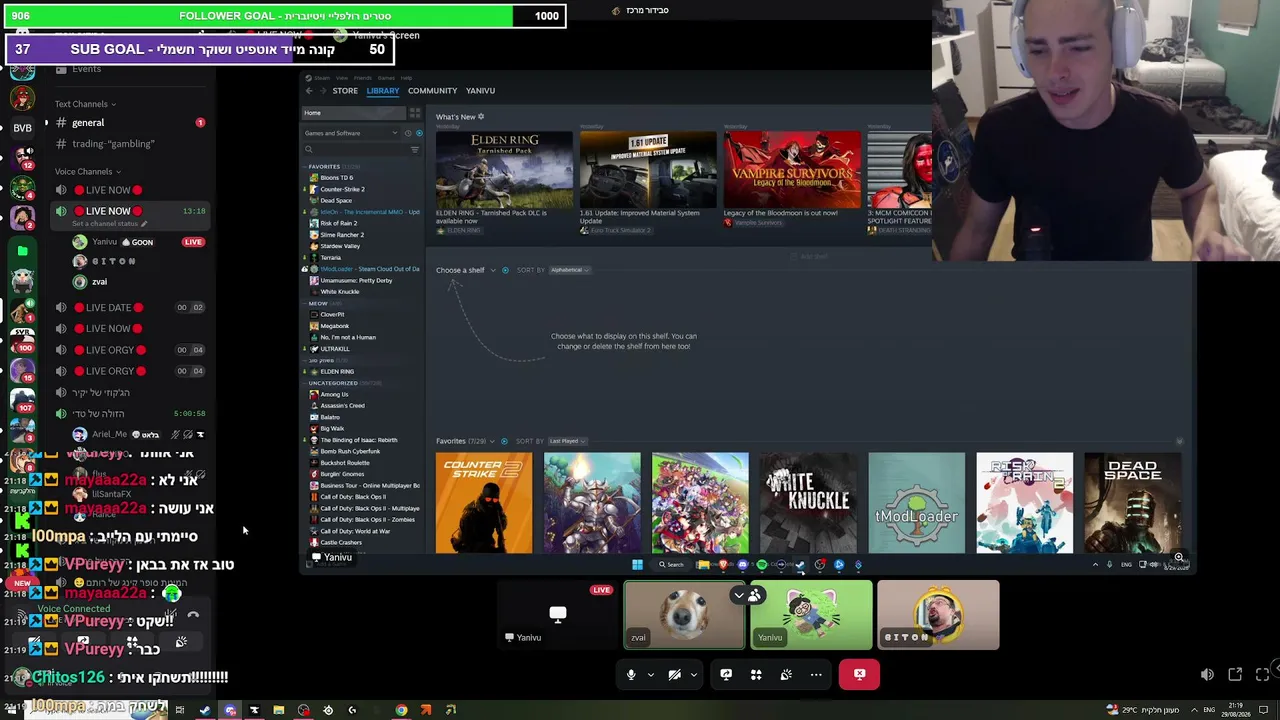Select Home in Steam library sidebar
1280x720 pixels.
click(354, 113)
